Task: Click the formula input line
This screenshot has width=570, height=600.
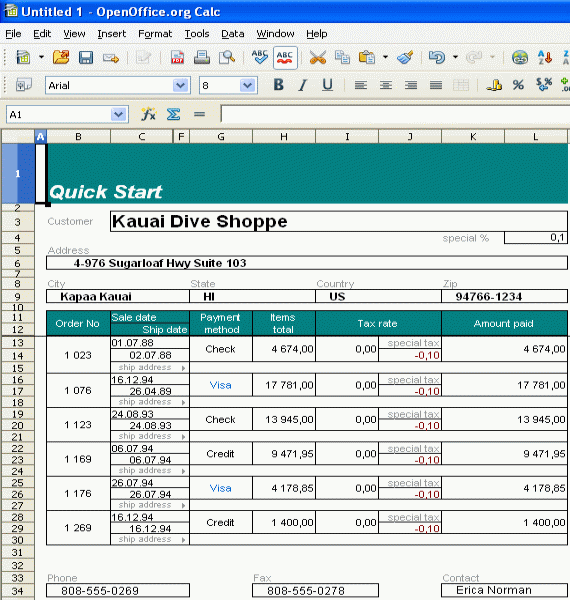Action: (395, 114)
